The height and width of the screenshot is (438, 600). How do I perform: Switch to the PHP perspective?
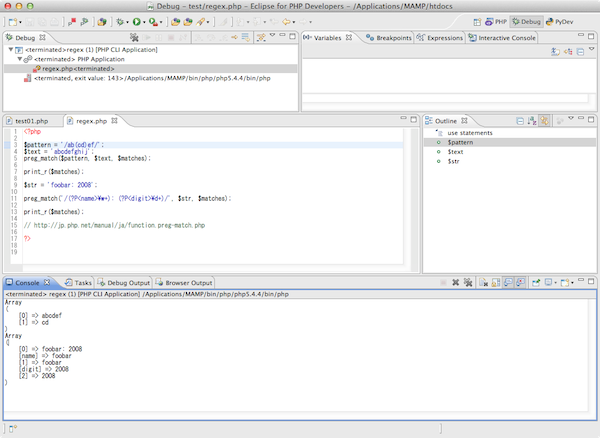point(496,22)
